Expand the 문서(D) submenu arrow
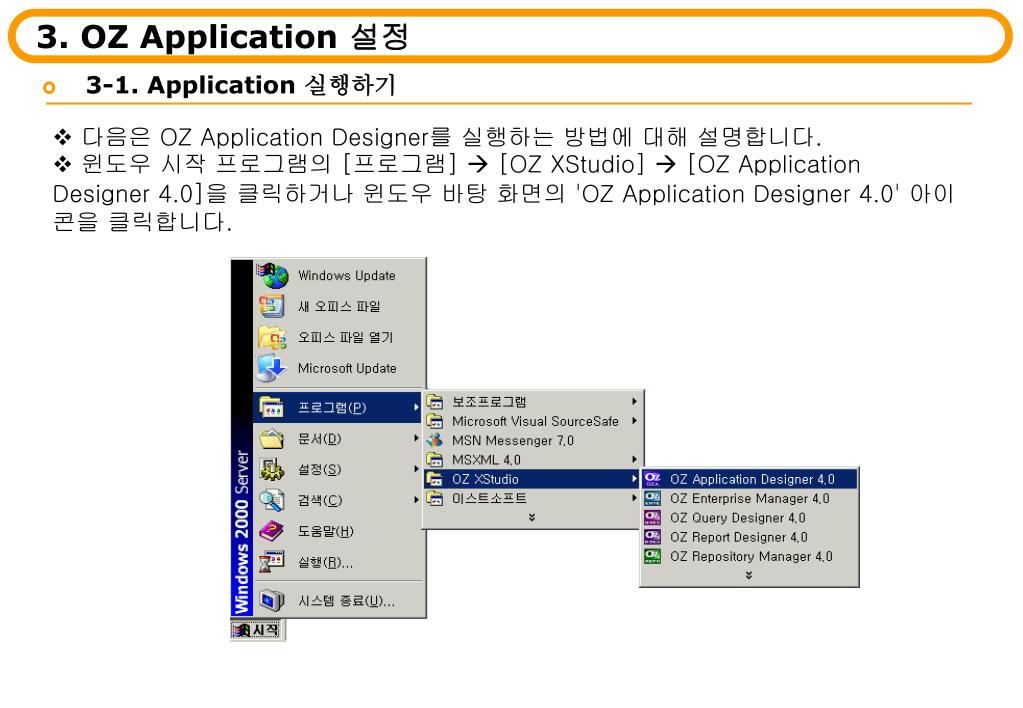Viewport: 1023px width, 708px height. click(x=416, y=438)
